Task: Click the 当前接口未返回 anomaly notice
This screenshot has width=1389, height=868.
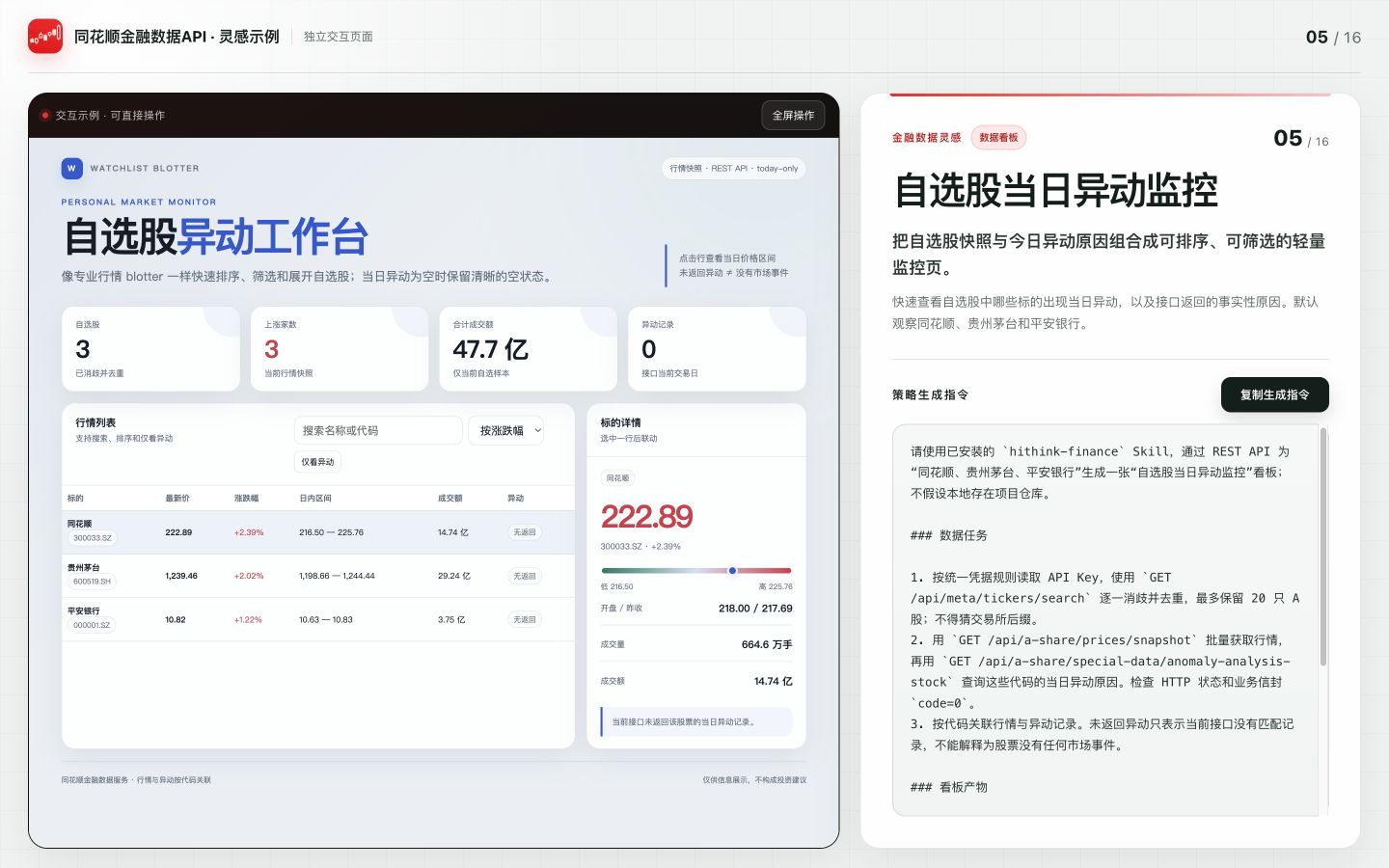Action: 696,721
